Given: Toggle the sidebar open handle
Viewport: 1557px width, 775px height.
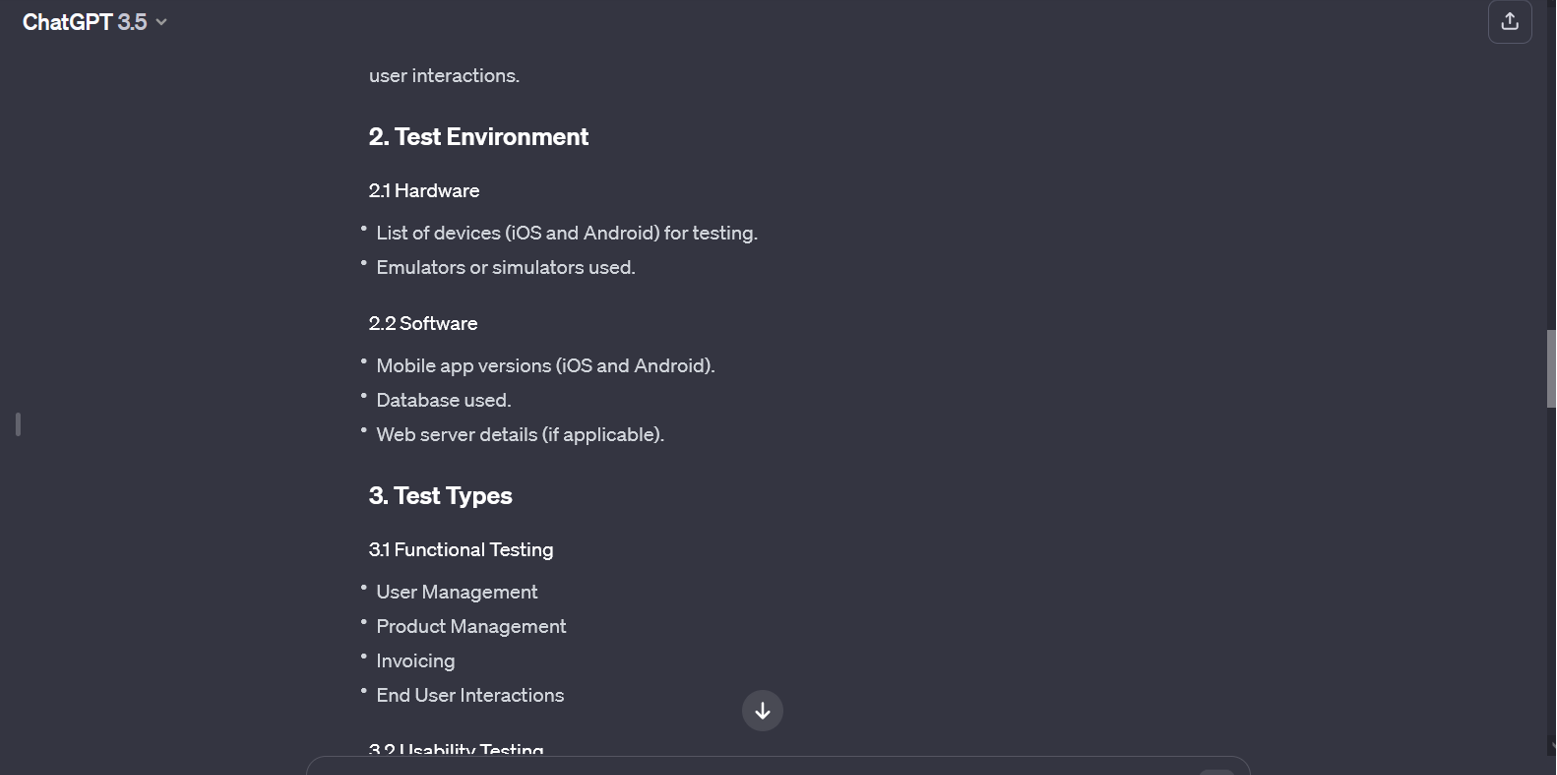Looking at the screenshot, I should coord(18,424).
